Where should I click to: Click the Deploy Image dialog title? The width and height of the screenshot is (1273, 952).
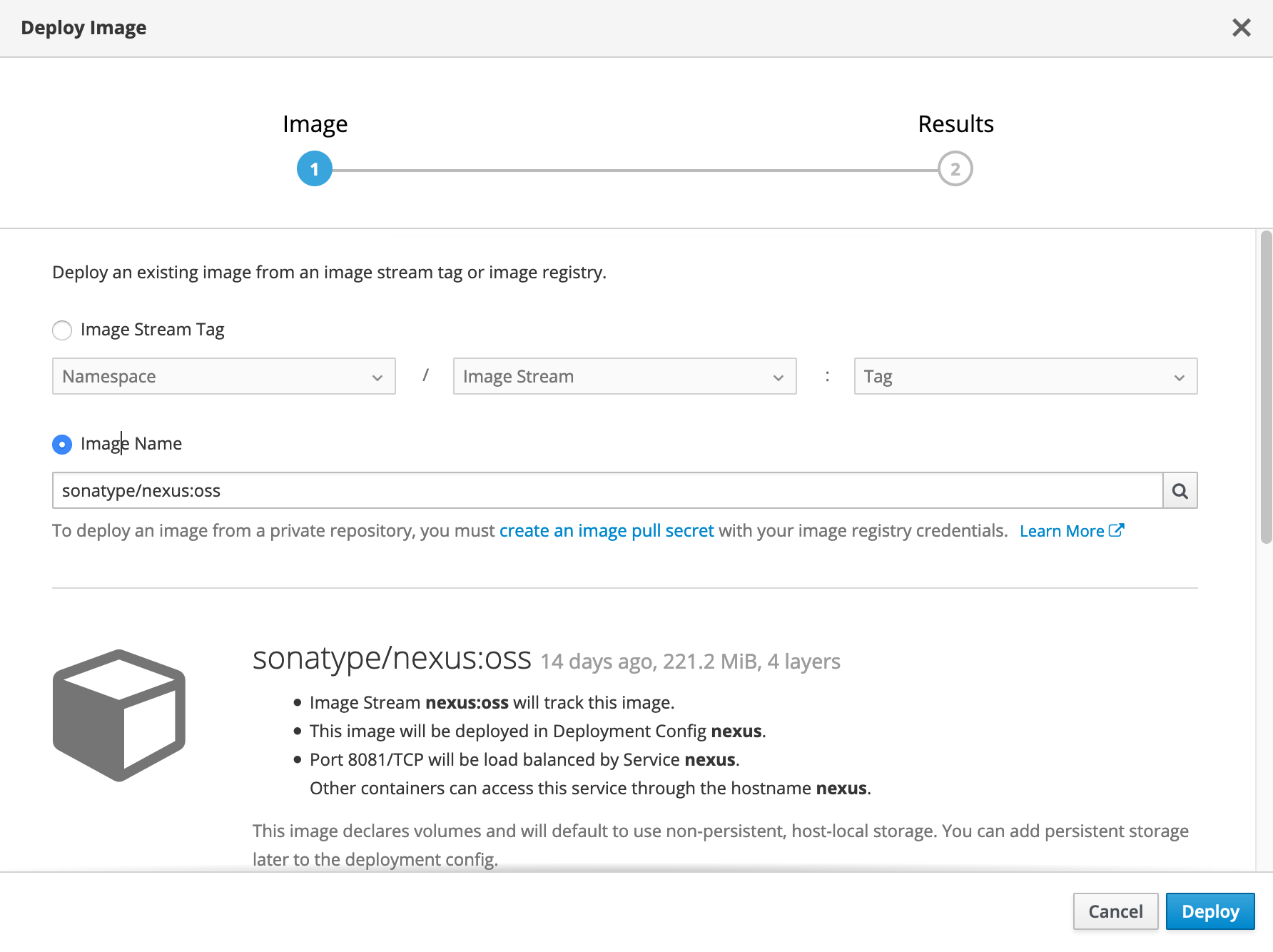pyautogui.click(x=83, y=28)
